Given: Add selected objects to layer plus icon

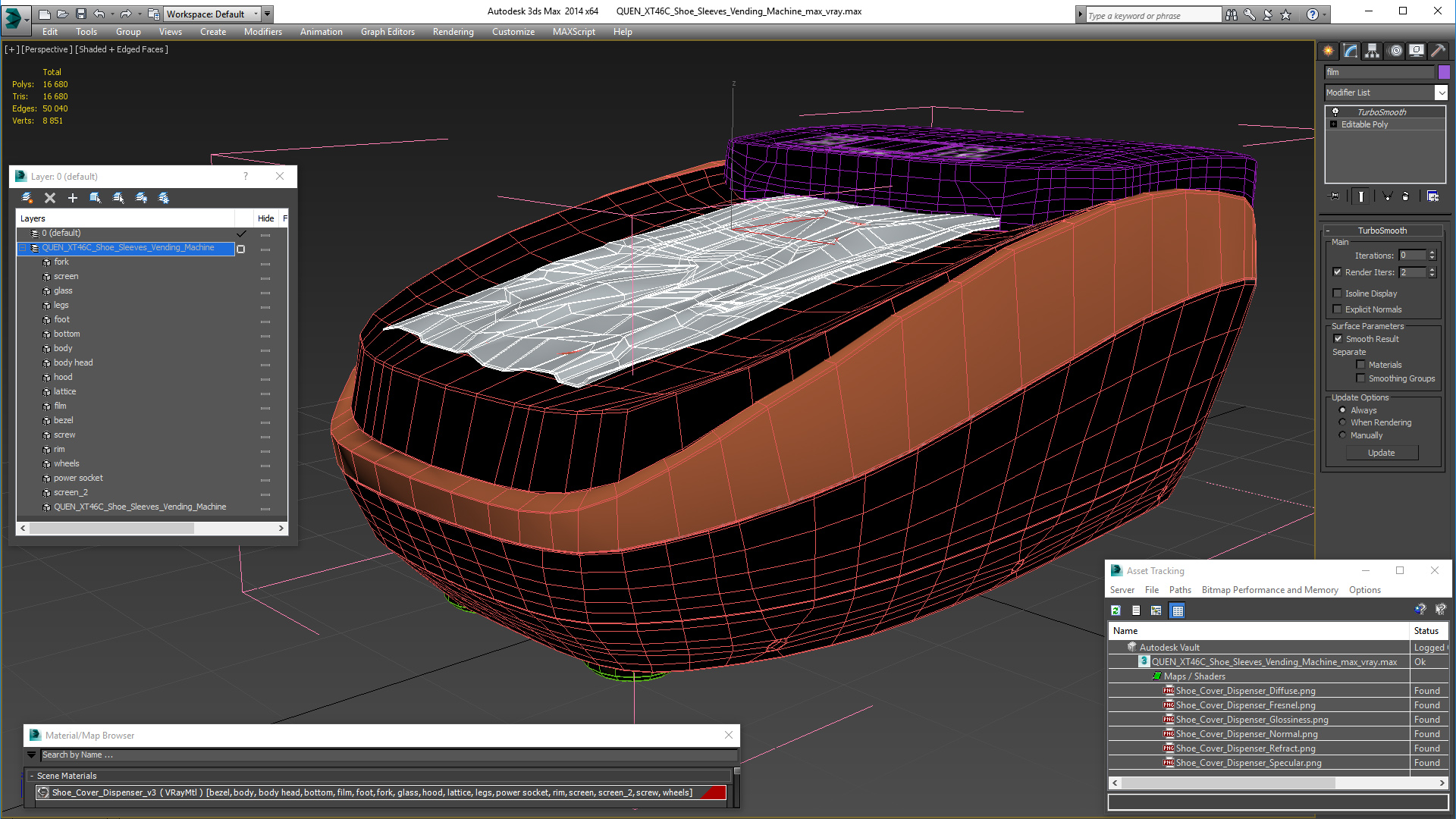Looking at the screenshot, I should click(x=73, y=198).
